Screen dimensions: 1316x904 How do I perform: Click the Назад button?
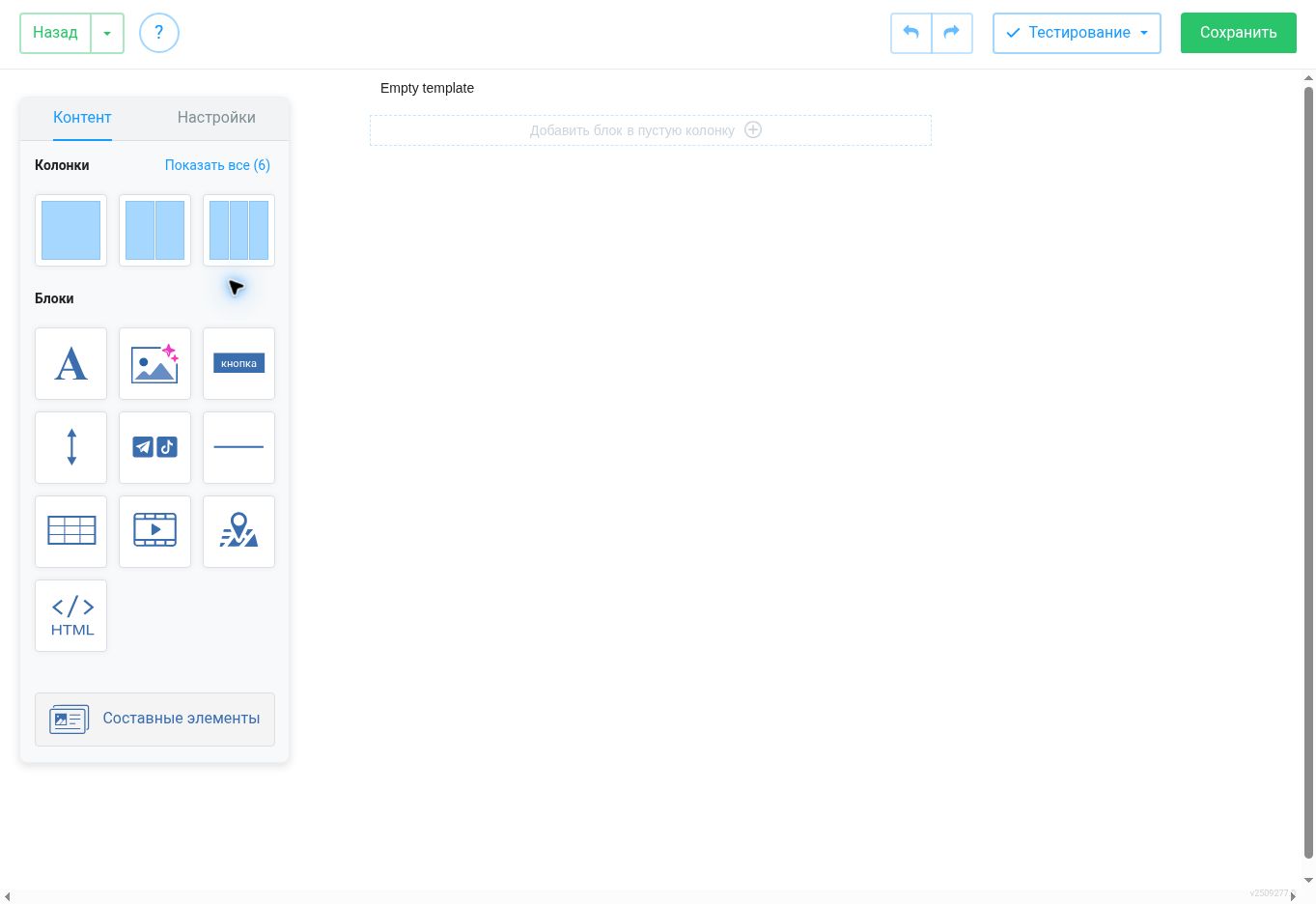(55, 33)
